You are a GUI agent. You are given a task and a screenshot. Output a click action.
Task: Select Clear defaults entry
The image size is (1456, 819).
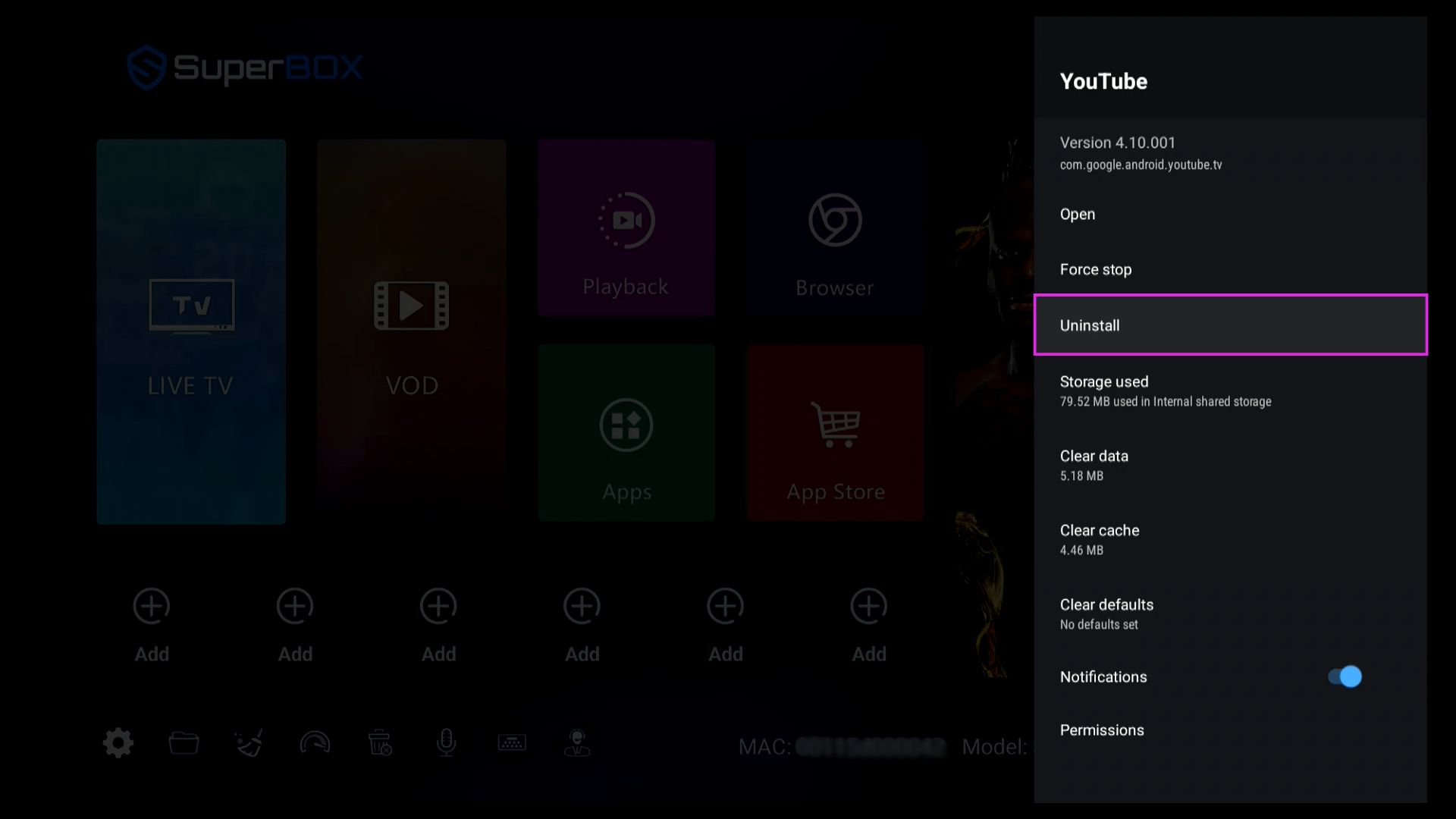[x=1230, y=613]
